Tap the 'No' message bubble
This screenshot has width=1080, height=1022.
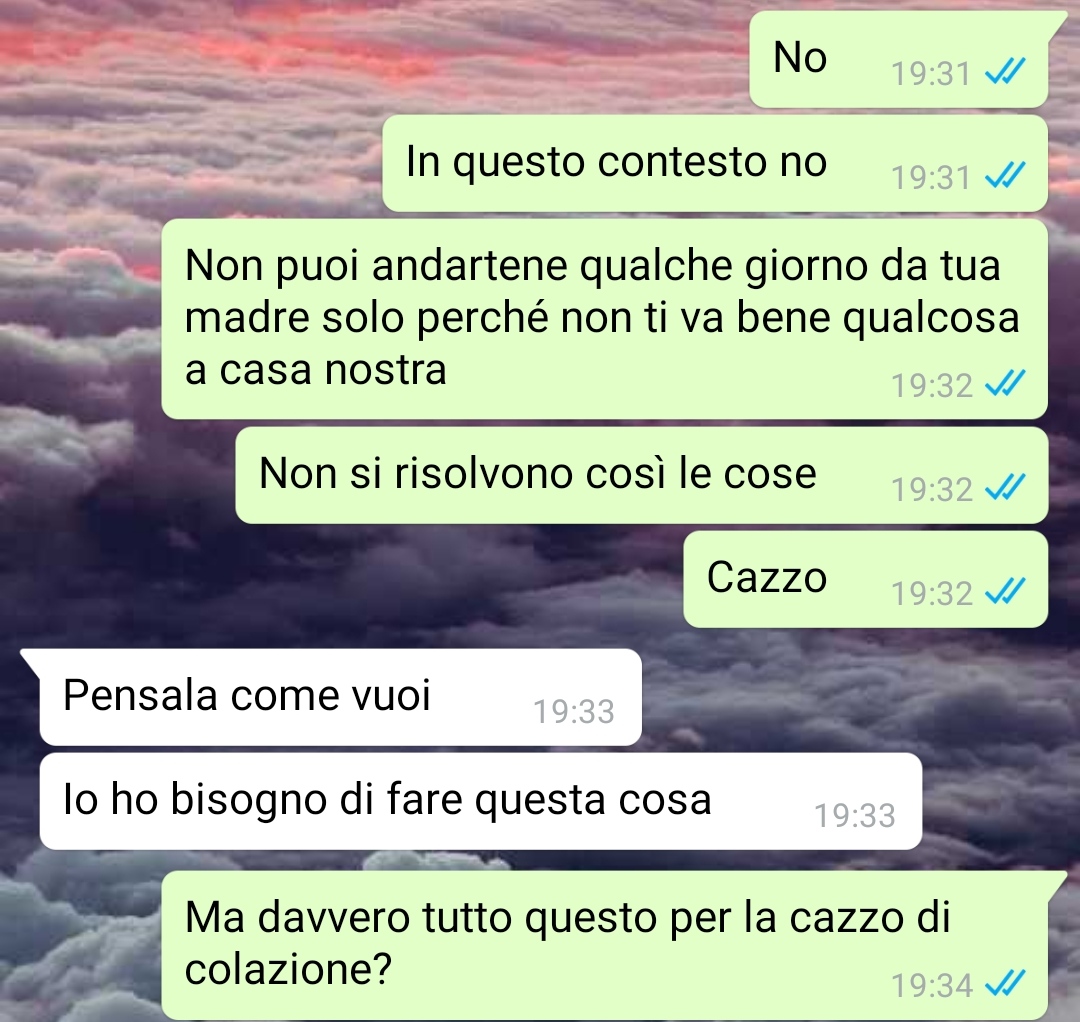[899, 59]
